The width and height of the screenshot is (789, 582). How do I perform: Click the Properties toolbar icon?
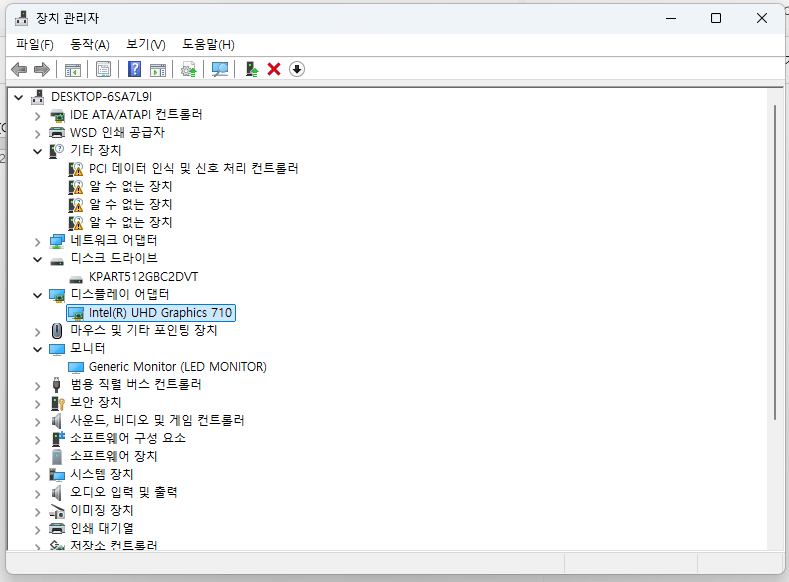103,69
